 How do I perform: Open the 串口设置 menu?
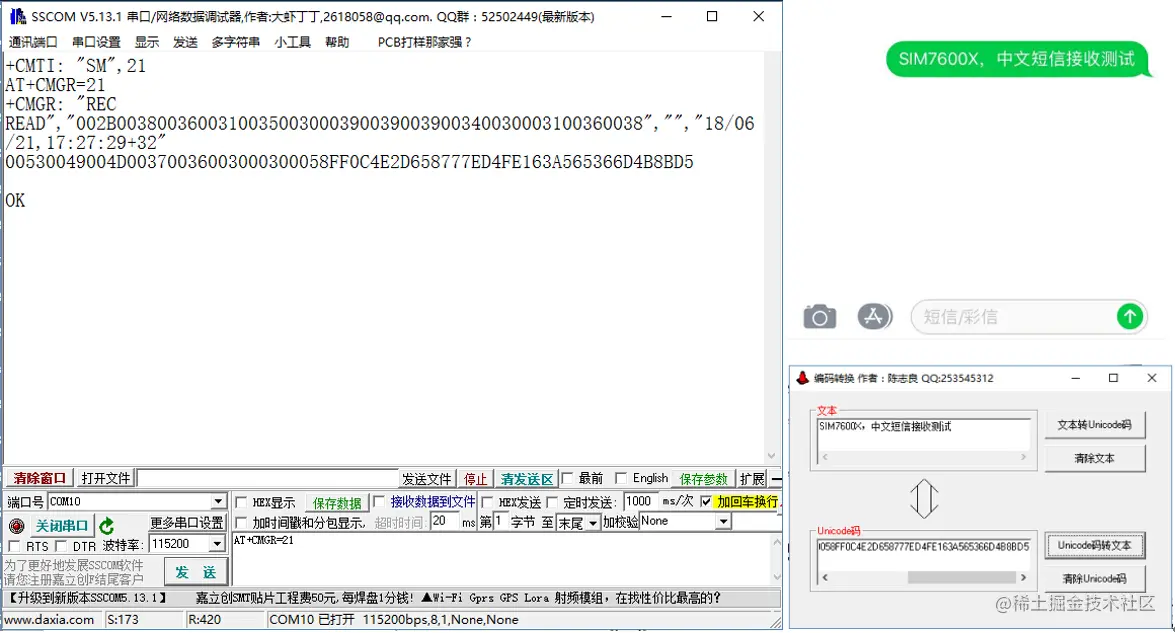coord(96,42)
